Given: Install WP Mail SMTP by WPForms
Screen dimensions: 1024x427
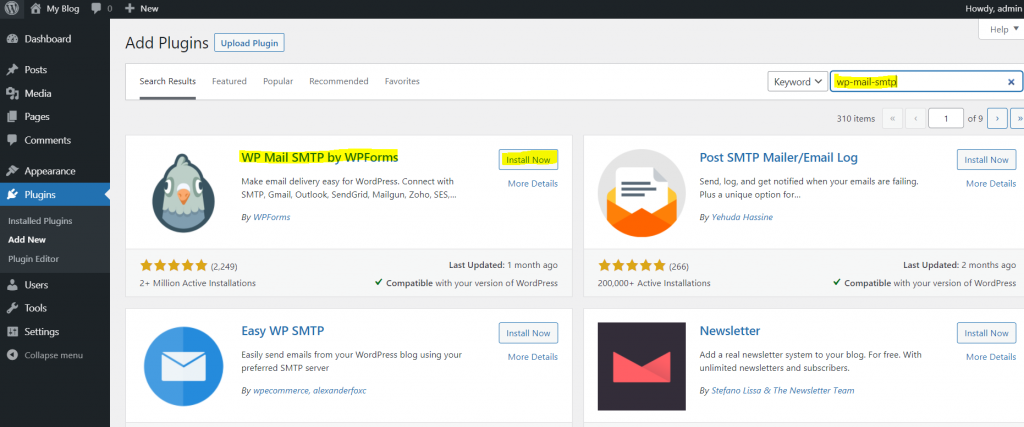Looking at the screenshot, I should coord(528,160).
